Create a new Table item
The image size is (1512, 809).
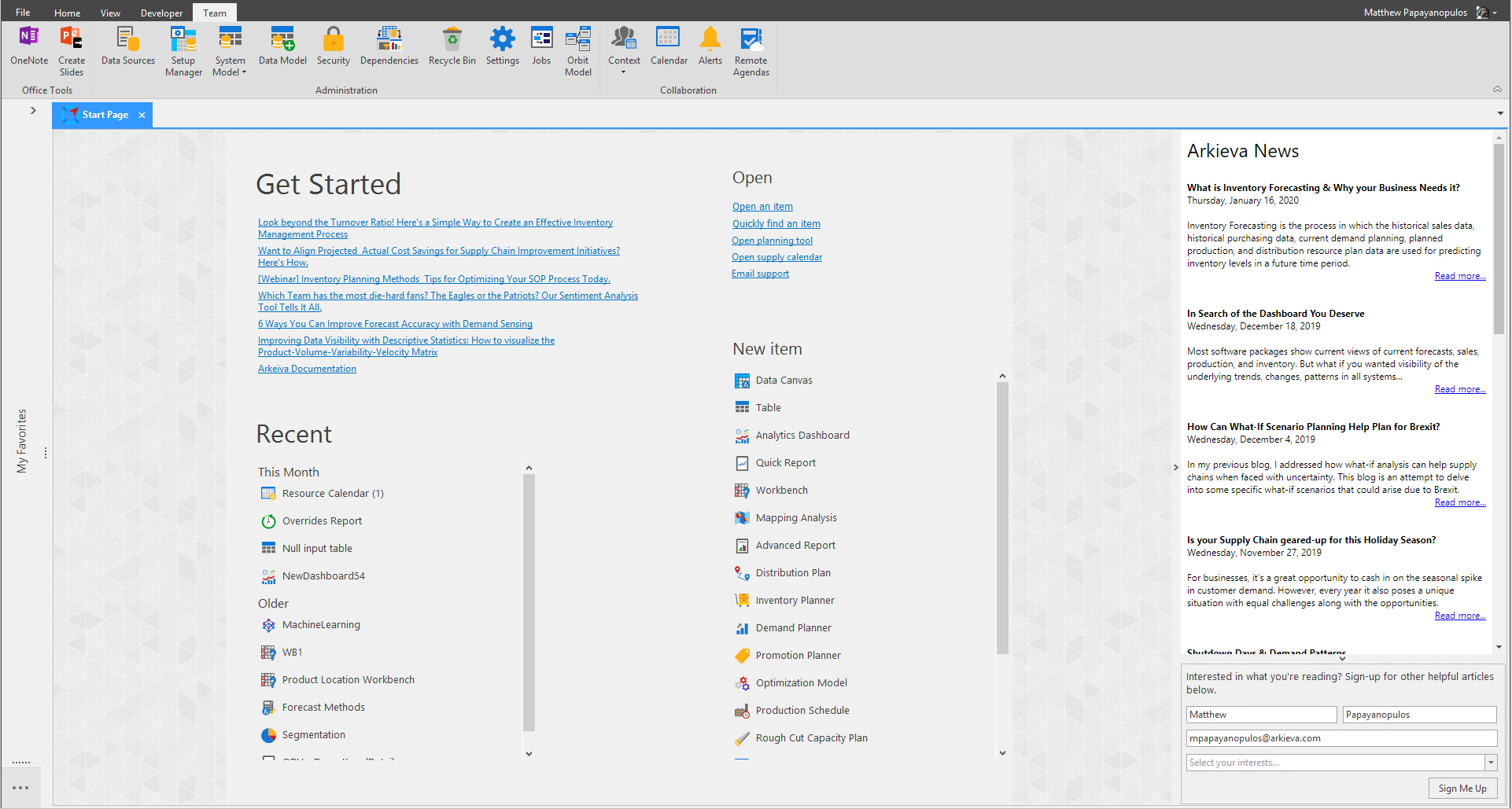point(758,408)
